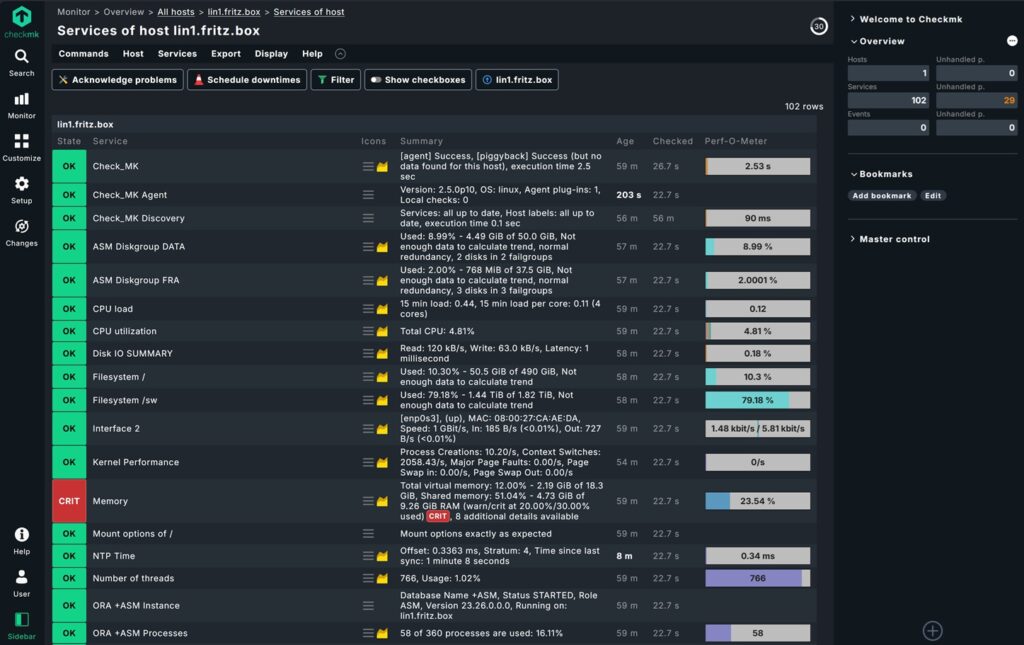Open graph icon for CPU load
This screenshot has height=645, width=1024.
tap(382, 309)
